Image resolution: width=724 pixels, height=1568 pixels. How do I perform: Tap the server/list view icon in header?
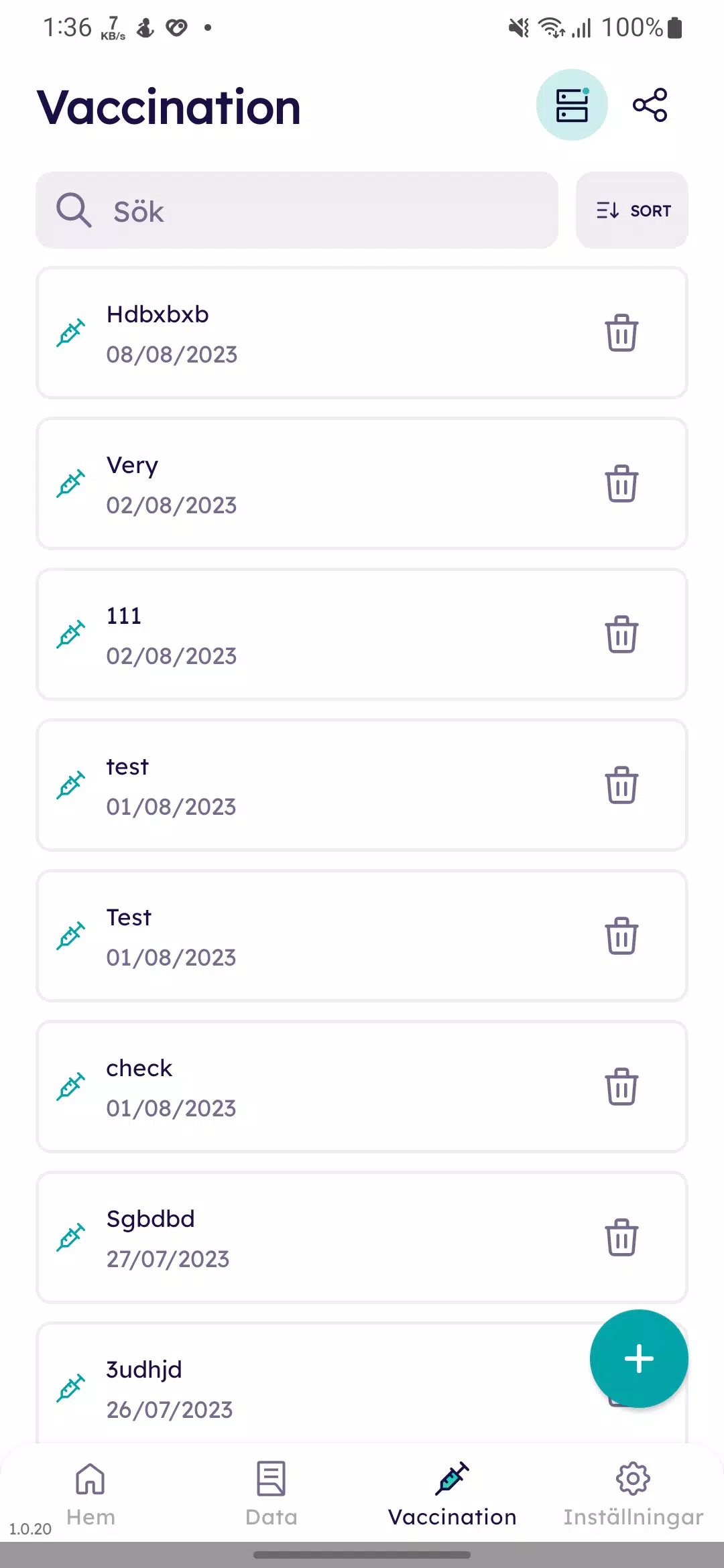572,105
